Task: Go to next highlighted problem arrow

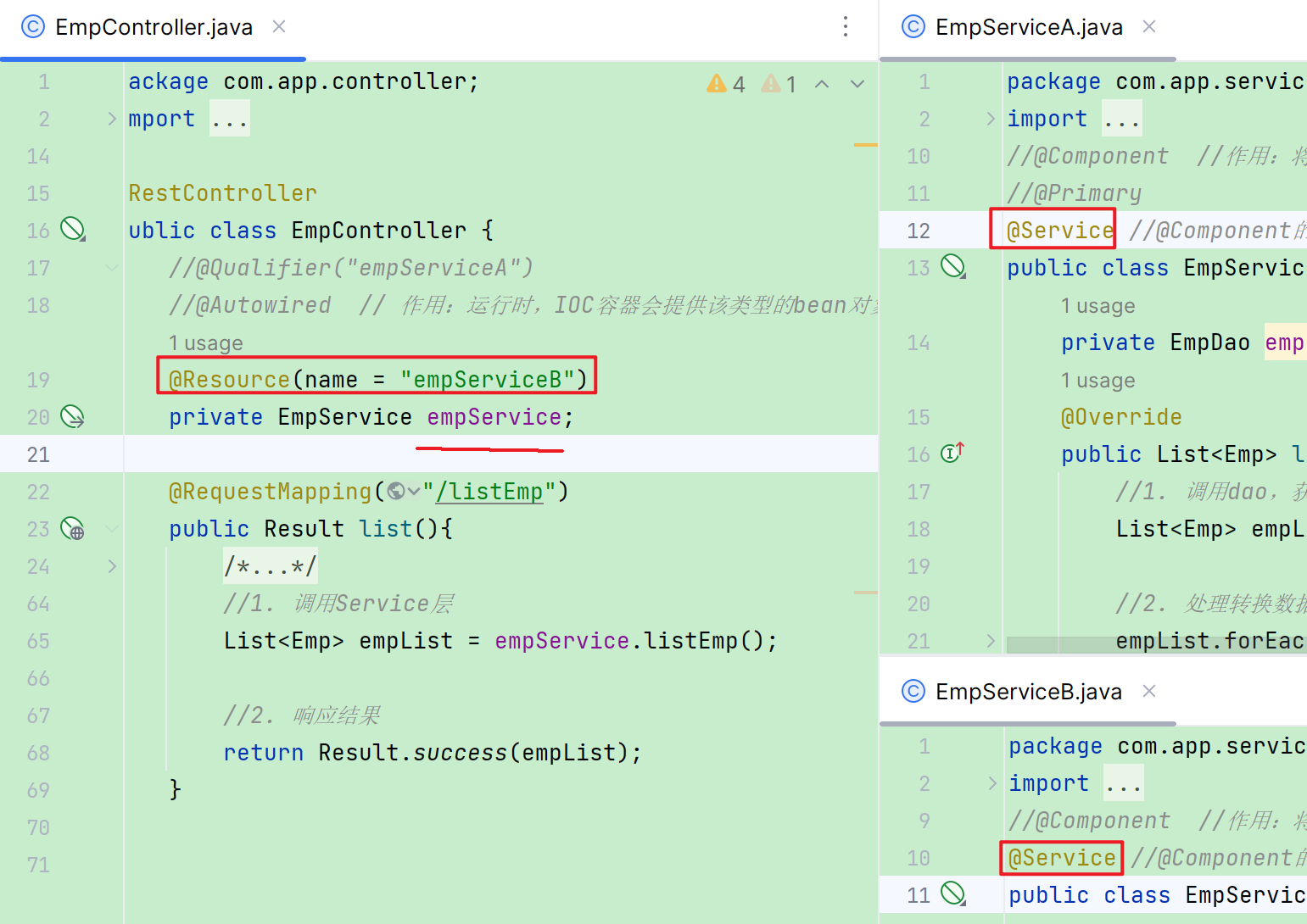Action: 857,84
